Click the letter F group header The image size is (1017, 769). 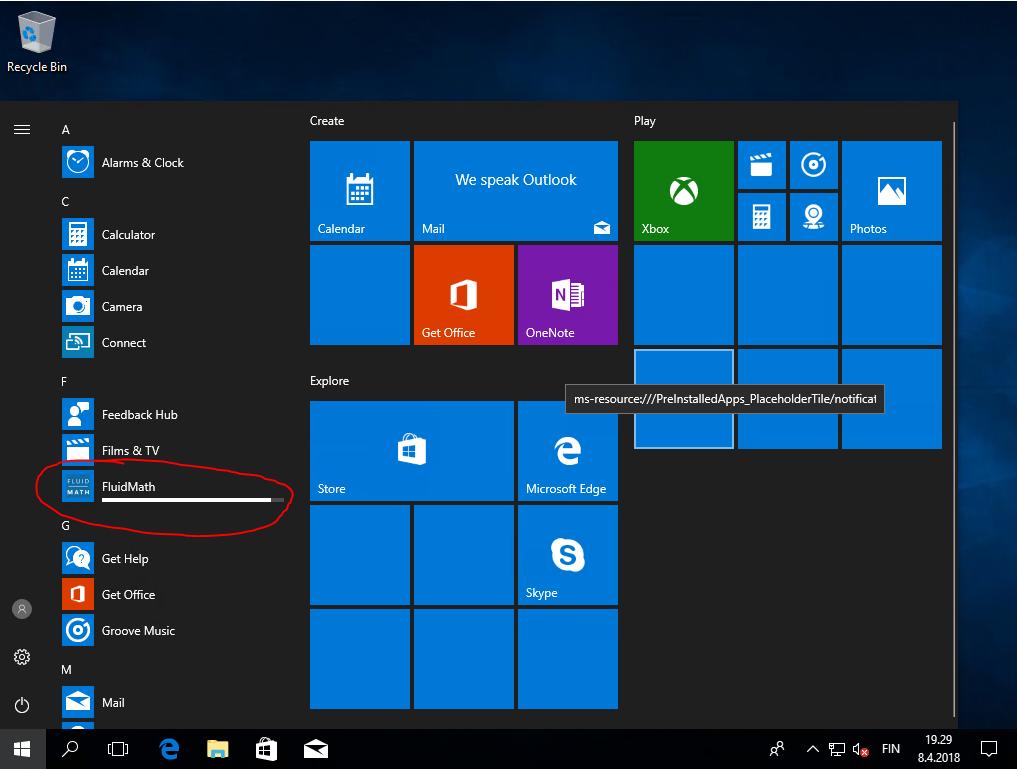[x=64, y=381]
